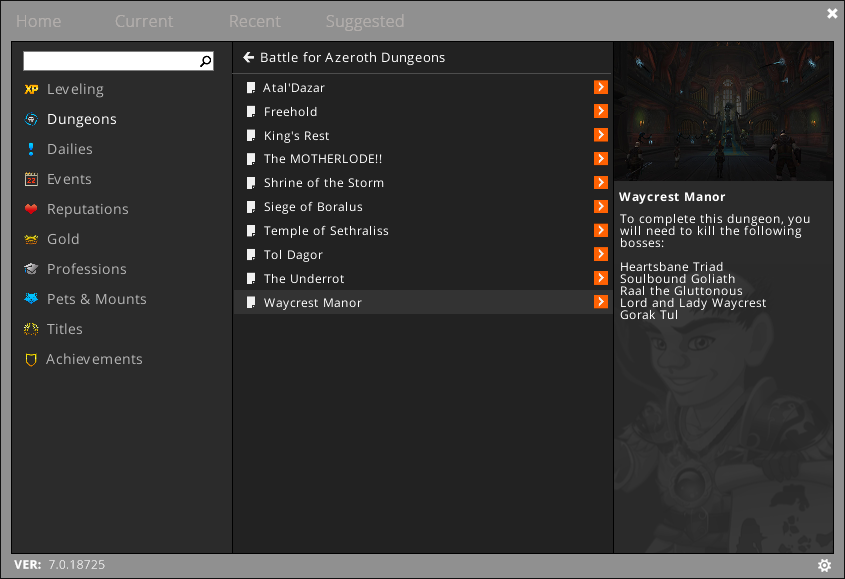Load King's Rest guide with orange arrow

[x=601, y=135]
